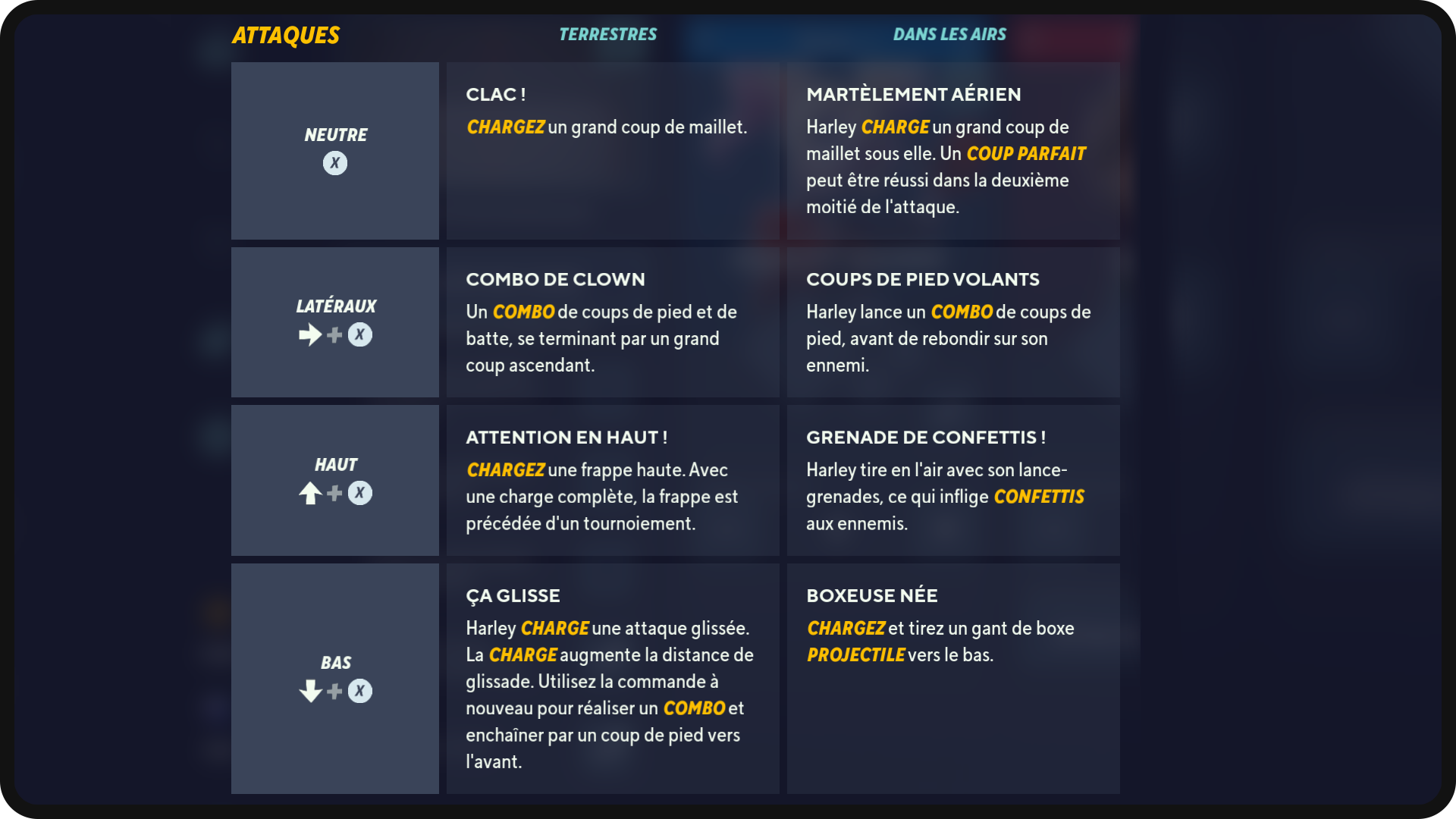The height and width of the screenshot is (819, 1456).
Task: Click the CONFETTIS keyword in the grenade description
Action: (1039, 497)
